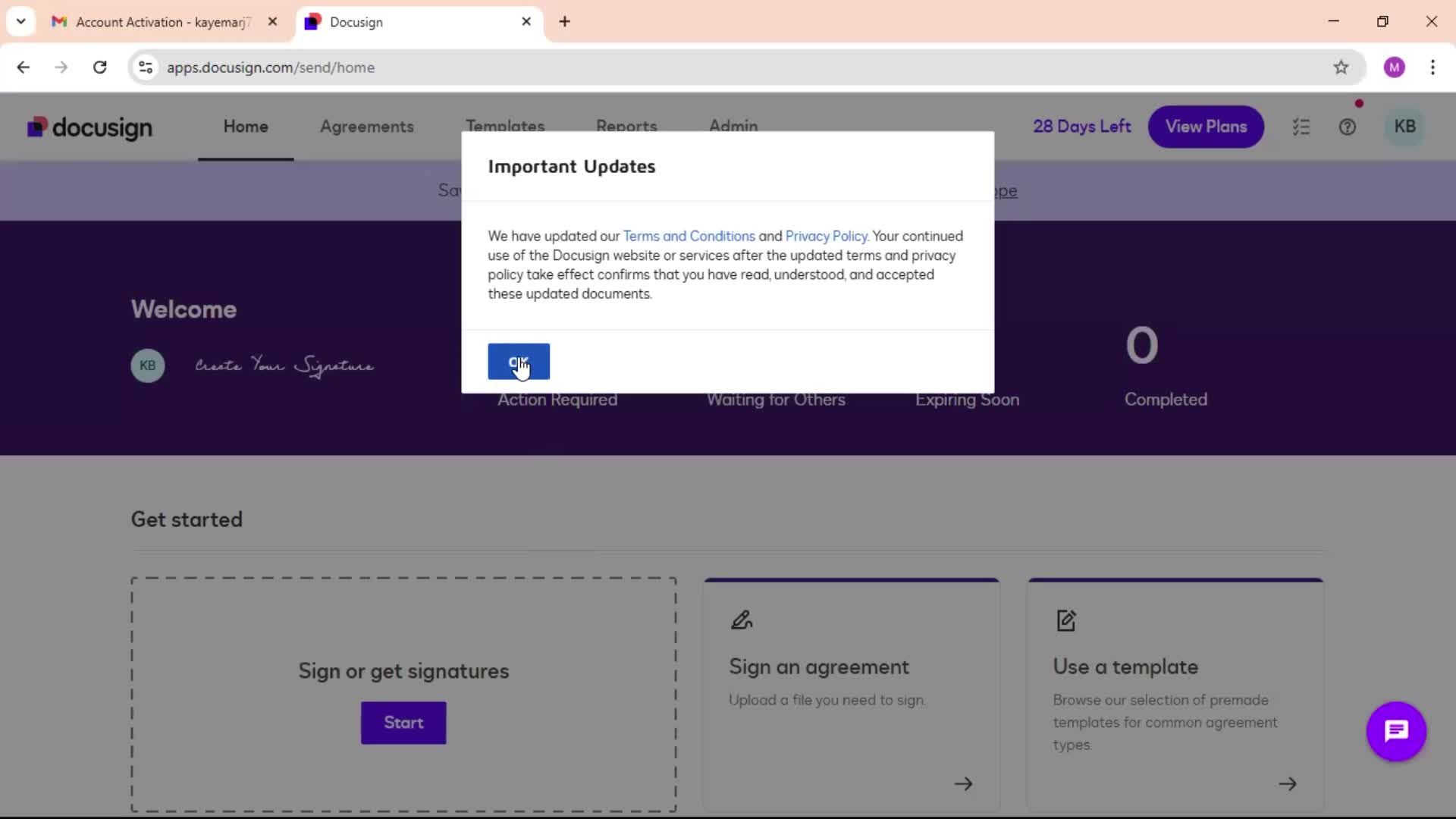Click the 28 Days Left link
Image resolution: width=1456 pixels, height=819 pixels.
coord(1082,127)
